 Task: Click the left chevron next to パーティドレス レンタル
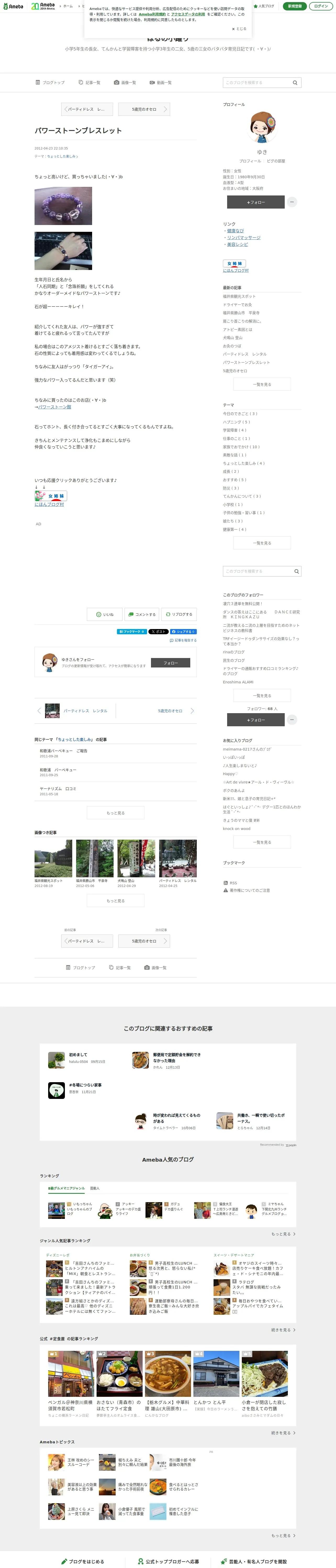[x=39, y=711]
